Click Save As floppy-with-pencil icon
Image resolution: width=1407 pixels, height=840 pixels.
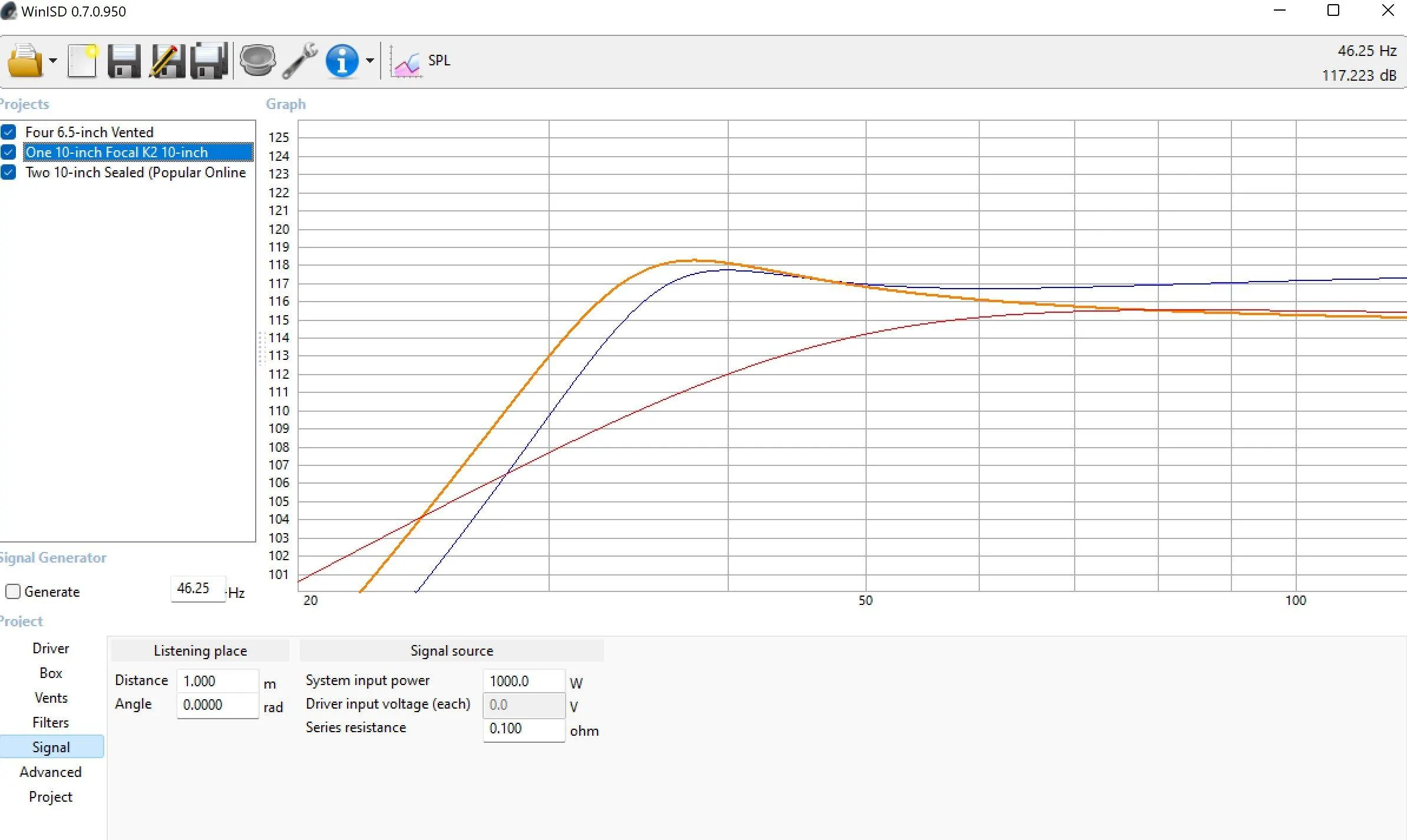point(167,61)
